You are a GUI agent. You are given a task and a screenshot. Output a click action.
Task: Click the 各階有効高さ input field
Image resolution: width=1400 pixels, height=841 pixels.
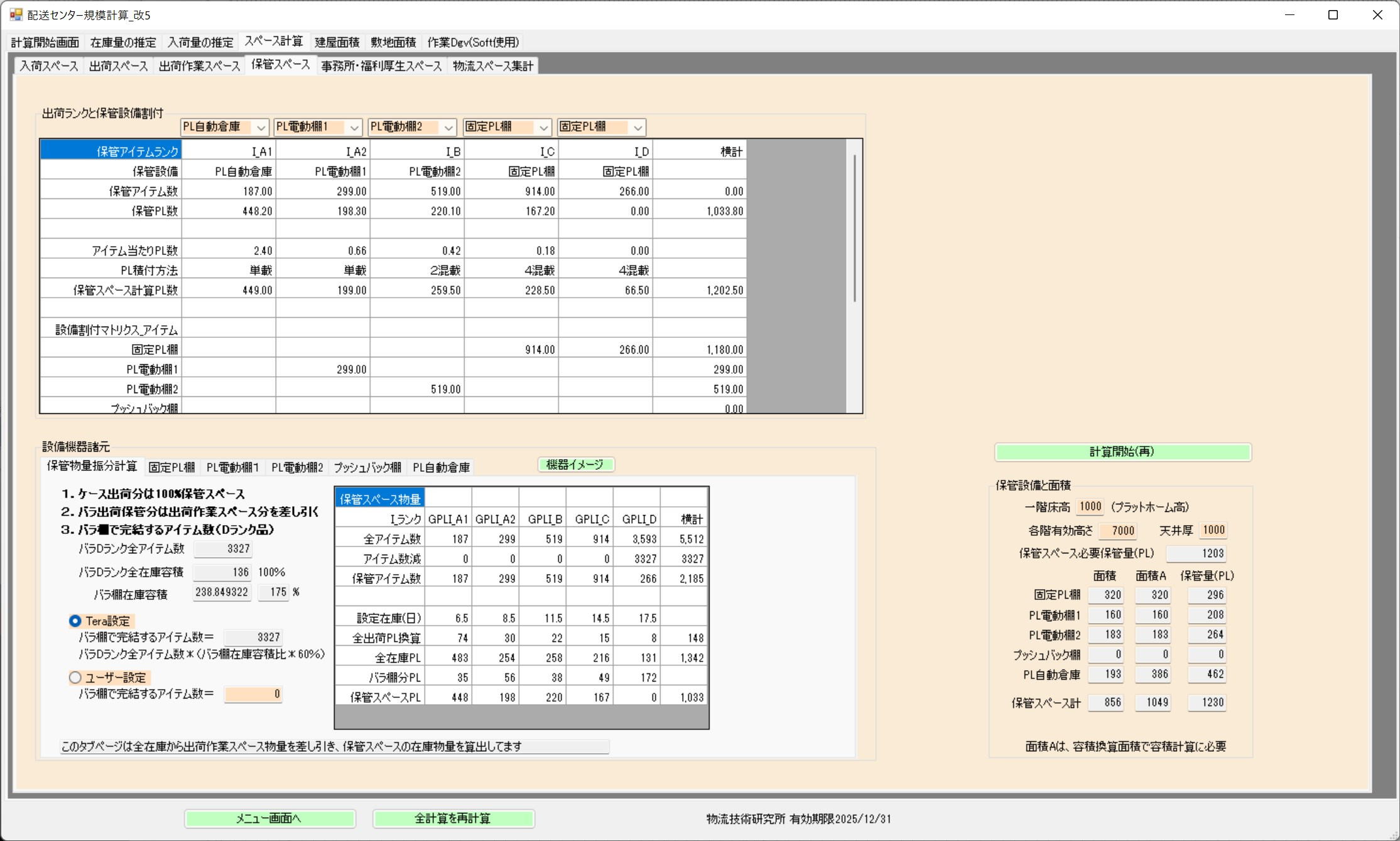coord(1118,531)
